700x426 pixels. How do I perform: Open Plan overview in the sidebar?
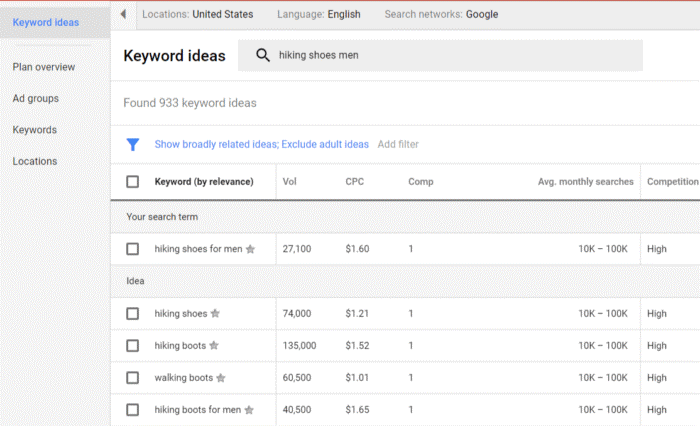(44, 67)
